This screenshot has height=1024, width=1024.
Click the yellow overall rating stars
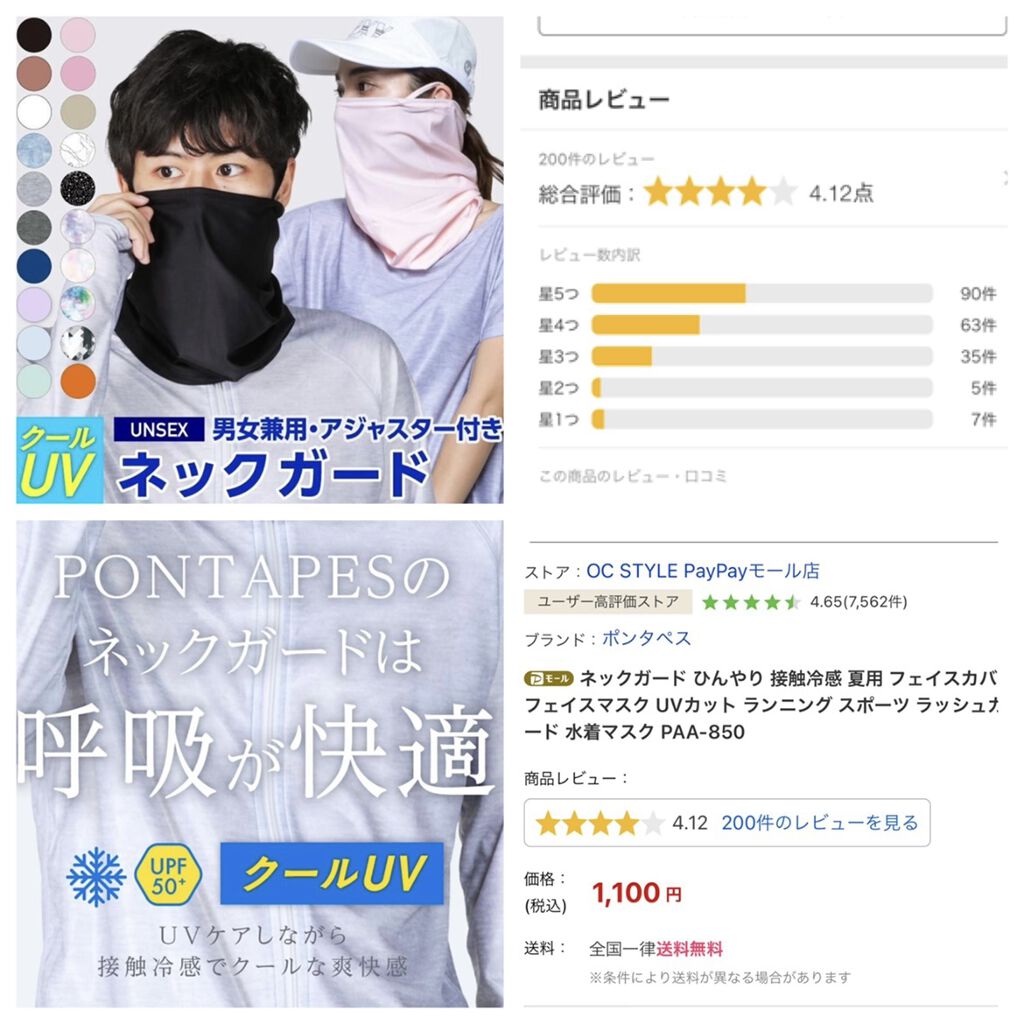(720, 192)
